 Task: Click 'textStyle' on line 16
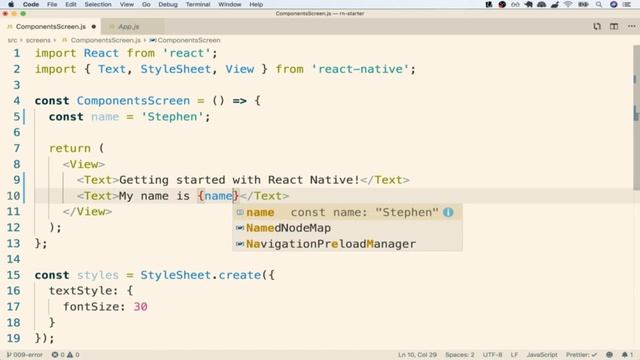(81, 291)
